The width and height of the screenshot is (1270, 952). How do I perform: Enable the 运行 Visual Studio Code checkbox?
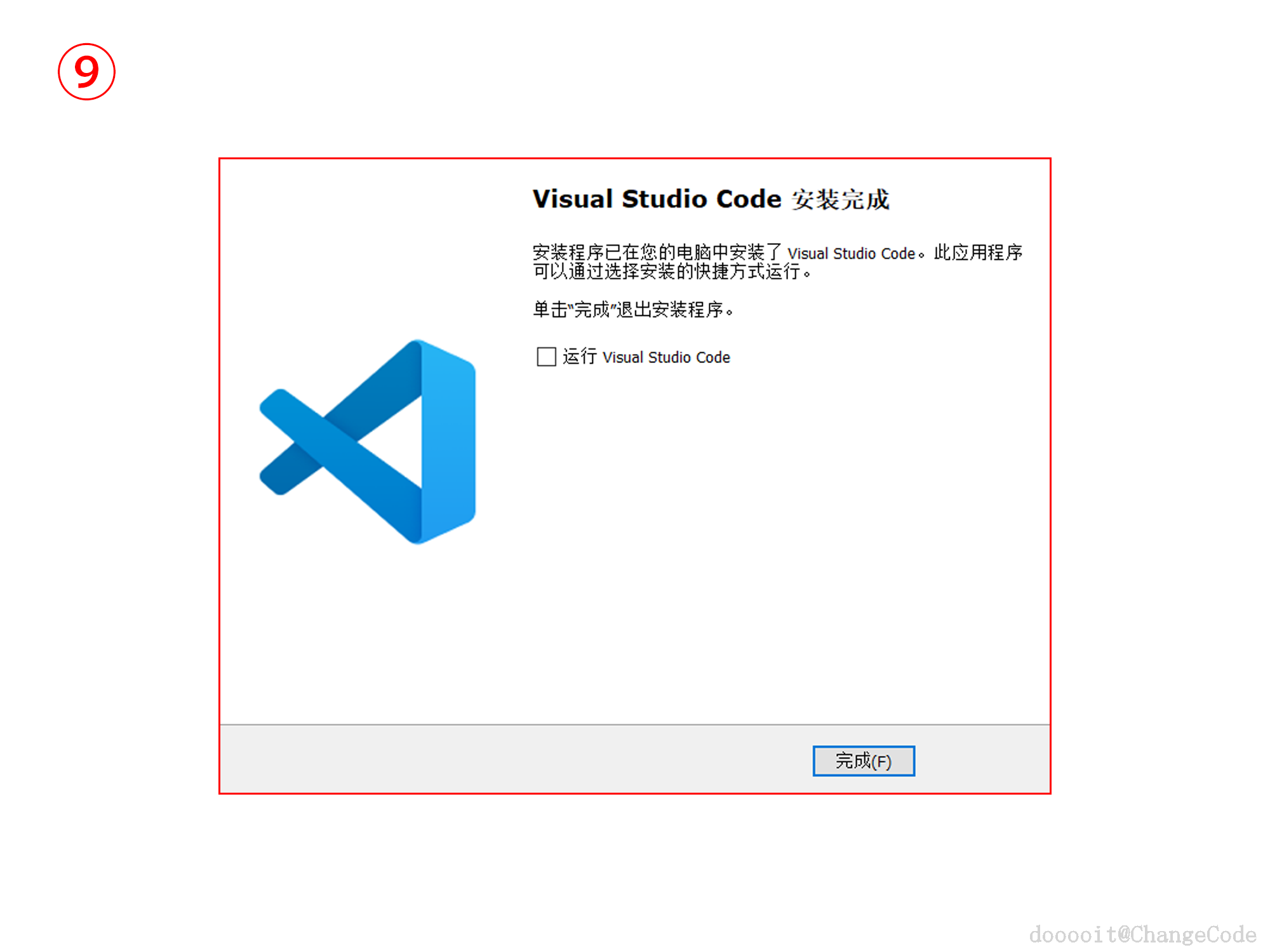(x=546, y=357)
